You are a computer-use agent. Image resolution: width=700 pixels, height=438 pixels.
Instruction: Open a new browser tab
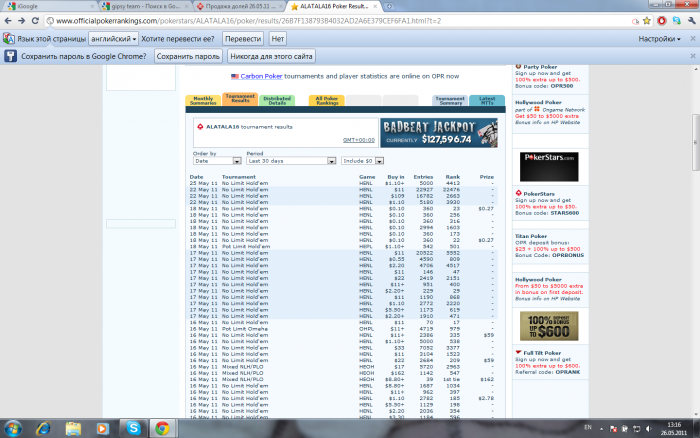click(389, 6)
